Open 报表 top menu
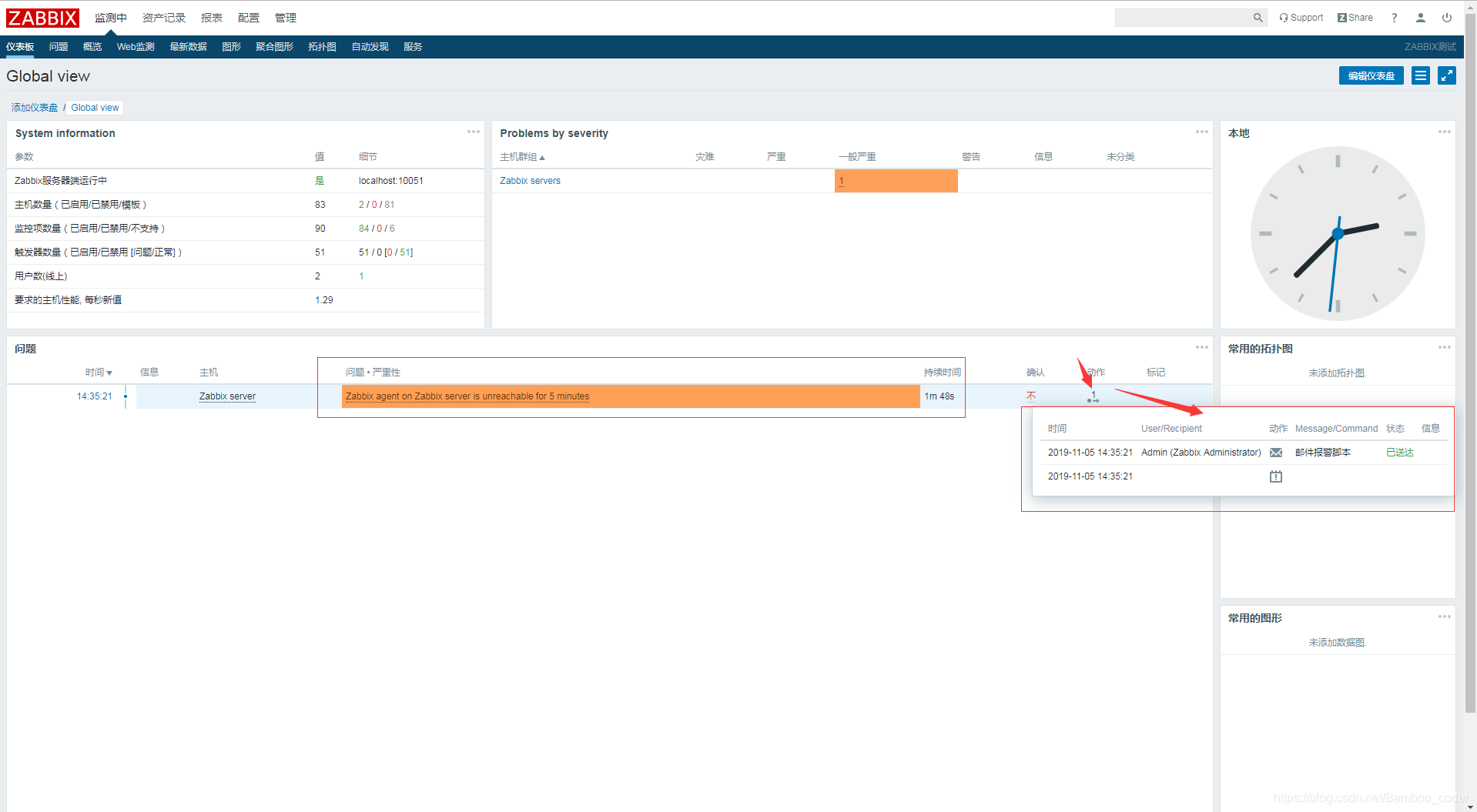 click(x=212, y=18)
